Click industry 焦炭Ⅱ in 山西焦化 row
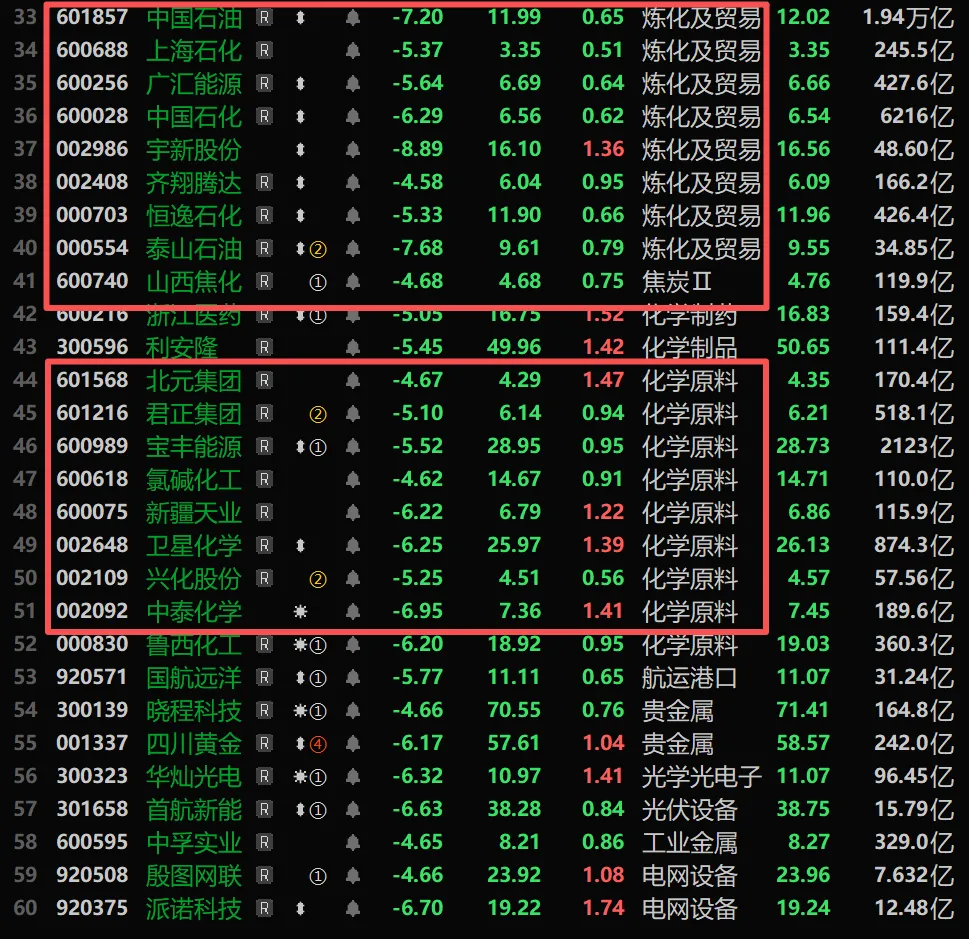The image size is (969, 939). [x=677, y=281]
